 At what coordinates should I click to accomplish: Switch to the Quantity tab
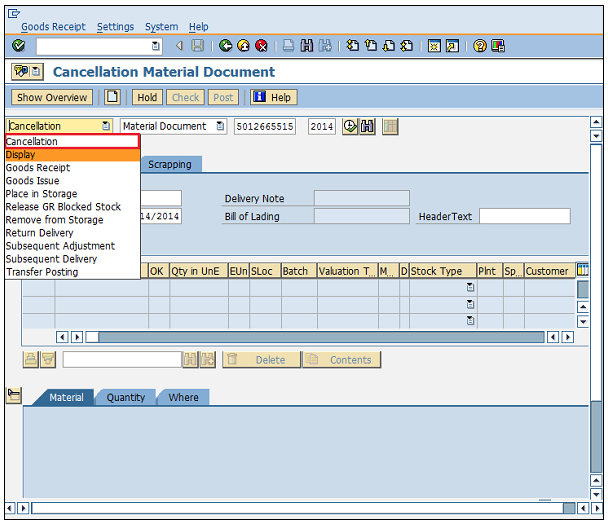[x=126, y=397]
